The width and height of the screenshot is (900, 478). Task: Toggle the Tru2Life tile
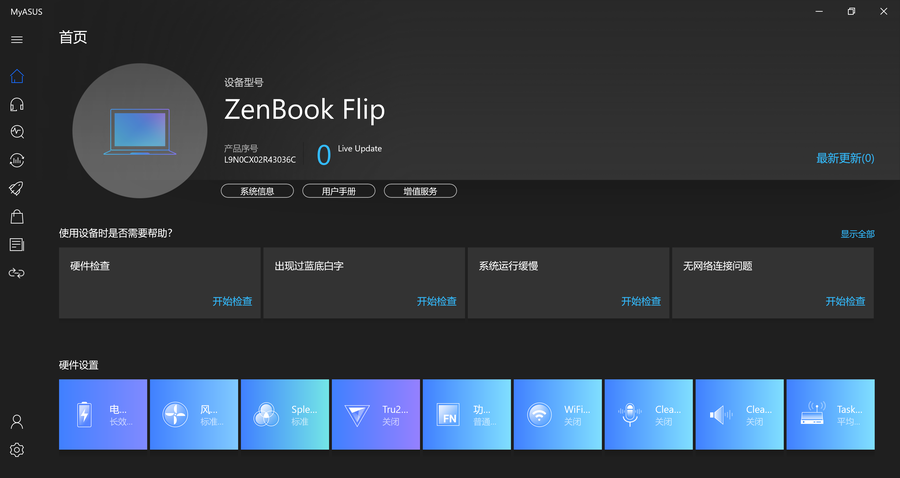[375, 414]
